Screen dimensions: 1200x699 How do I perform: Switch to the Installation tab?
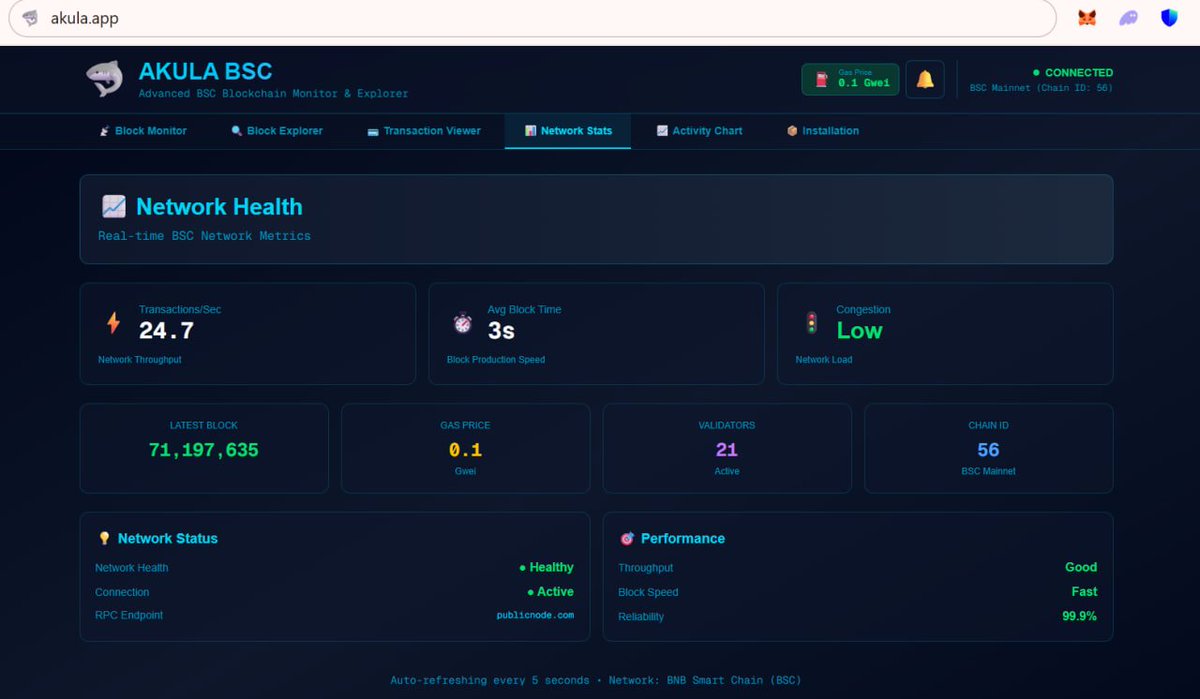coord(823,131)
